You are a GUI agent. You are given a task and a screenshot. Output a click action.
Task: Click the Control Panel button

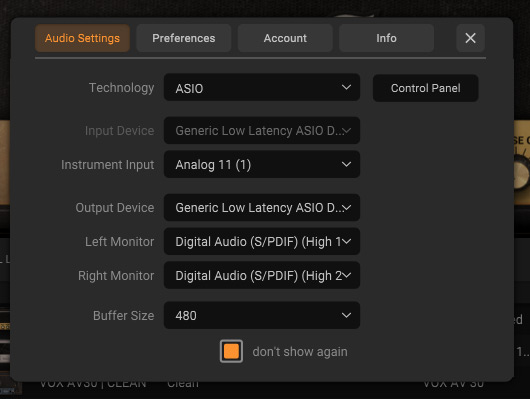pyautogui.click(x=426, y=88)
